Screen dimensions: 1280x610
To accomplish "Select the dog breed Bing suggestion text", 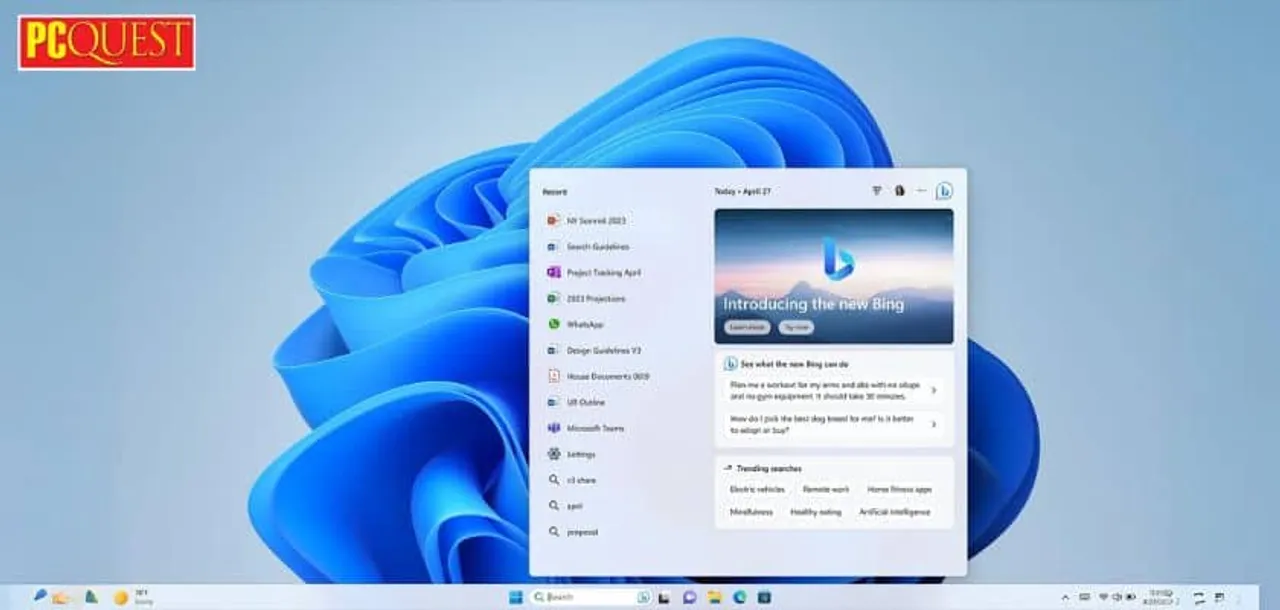I will click(x=821, y=425).
